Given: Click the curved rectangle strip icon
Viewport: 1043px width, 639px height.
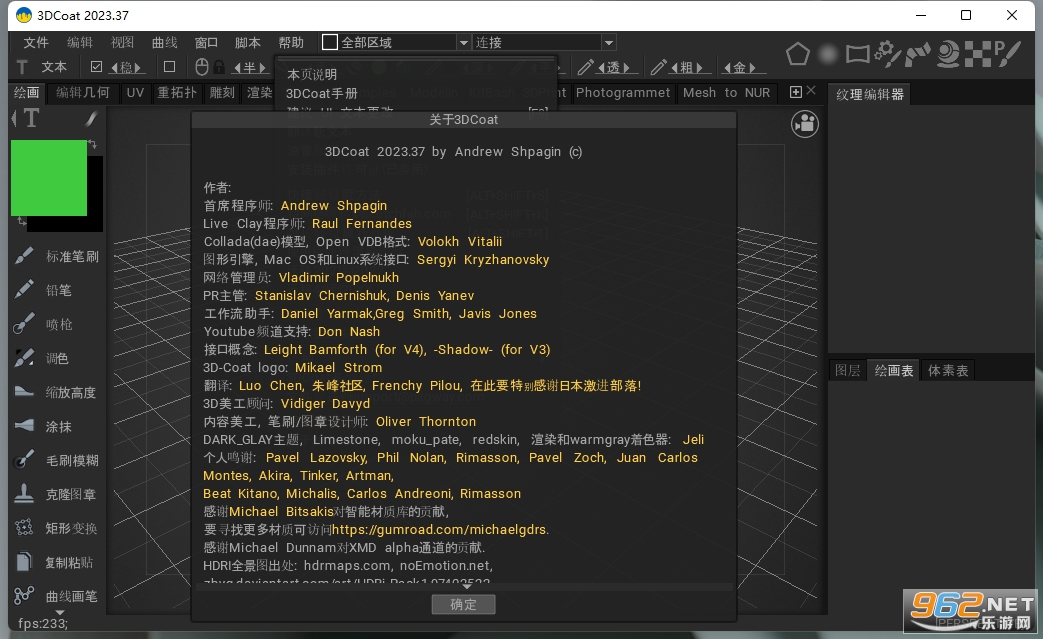Looking at the screenshot, I should click(x=857, y=54).
